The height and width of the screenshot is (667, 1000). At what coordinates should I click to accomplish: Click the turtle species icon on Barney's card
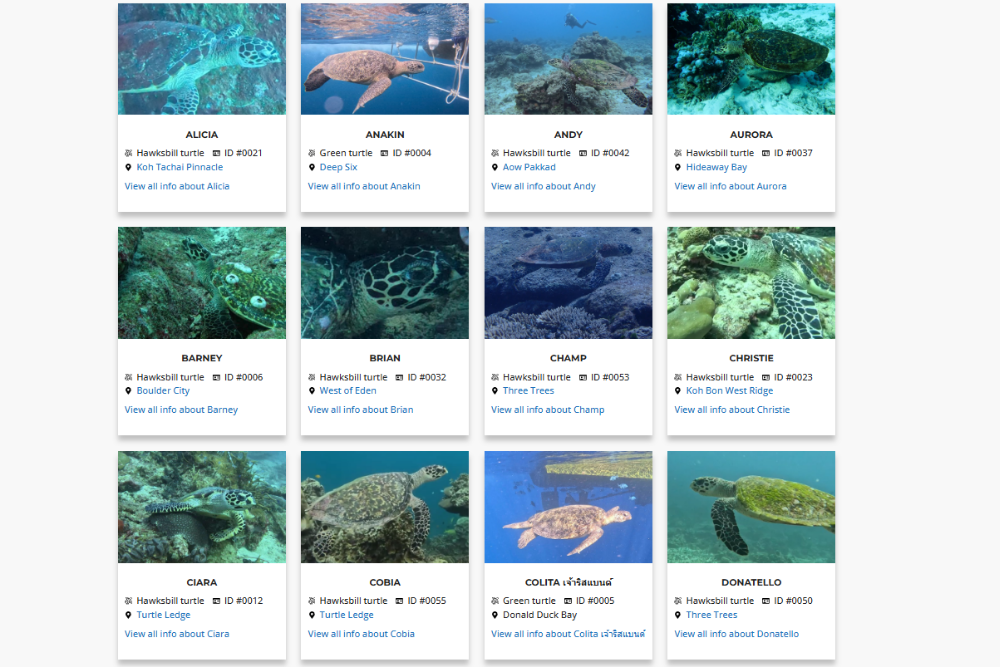(x=128, y=377)
